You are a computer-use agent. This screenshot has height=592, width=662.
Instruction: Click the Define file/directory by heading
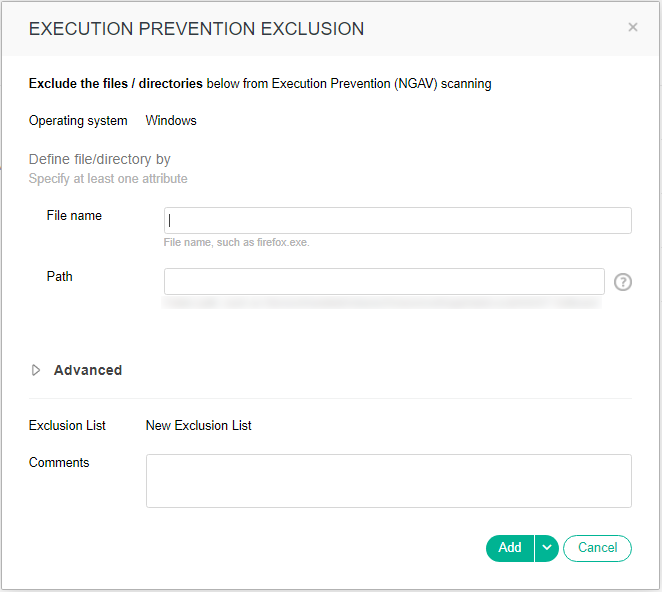pyautogui.click(x=100, y=159)
